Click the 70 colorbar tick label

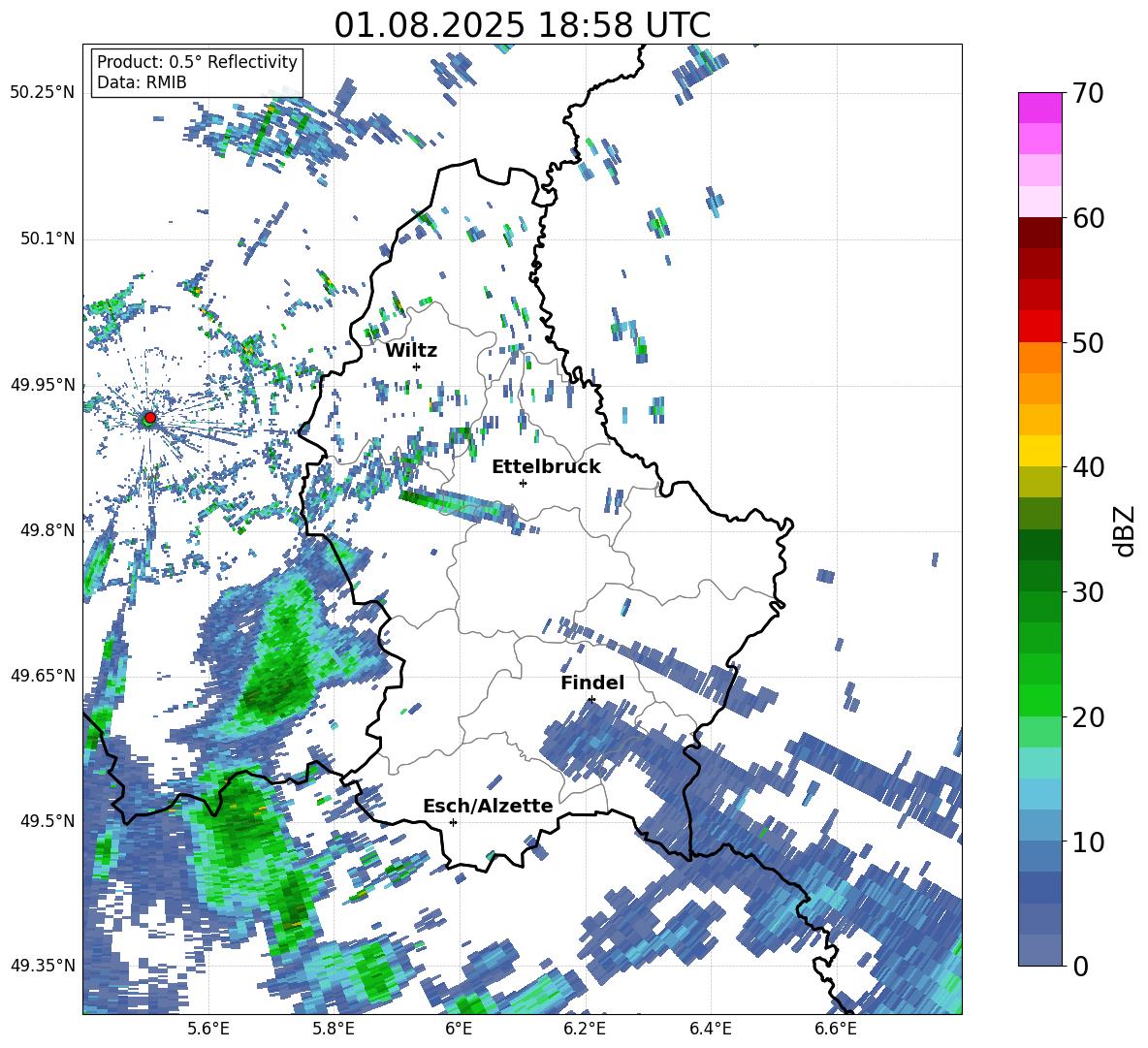click(x=1088, y=93)
